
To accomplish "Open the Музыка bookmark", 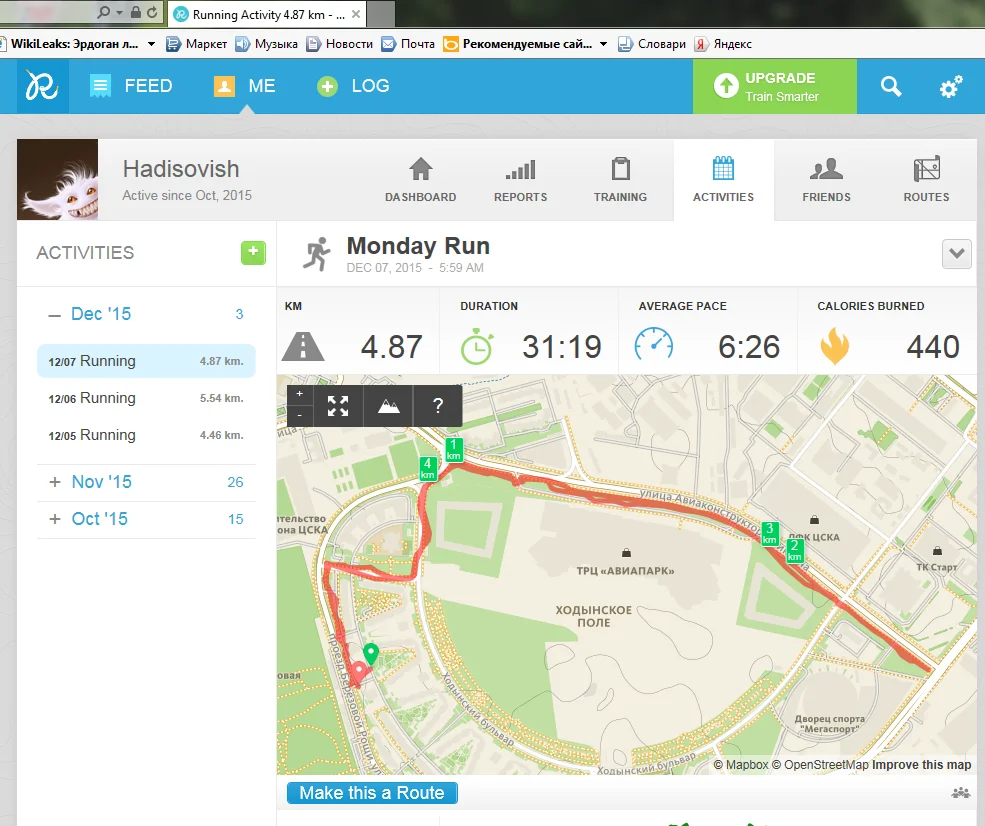I will pos(266,44).
